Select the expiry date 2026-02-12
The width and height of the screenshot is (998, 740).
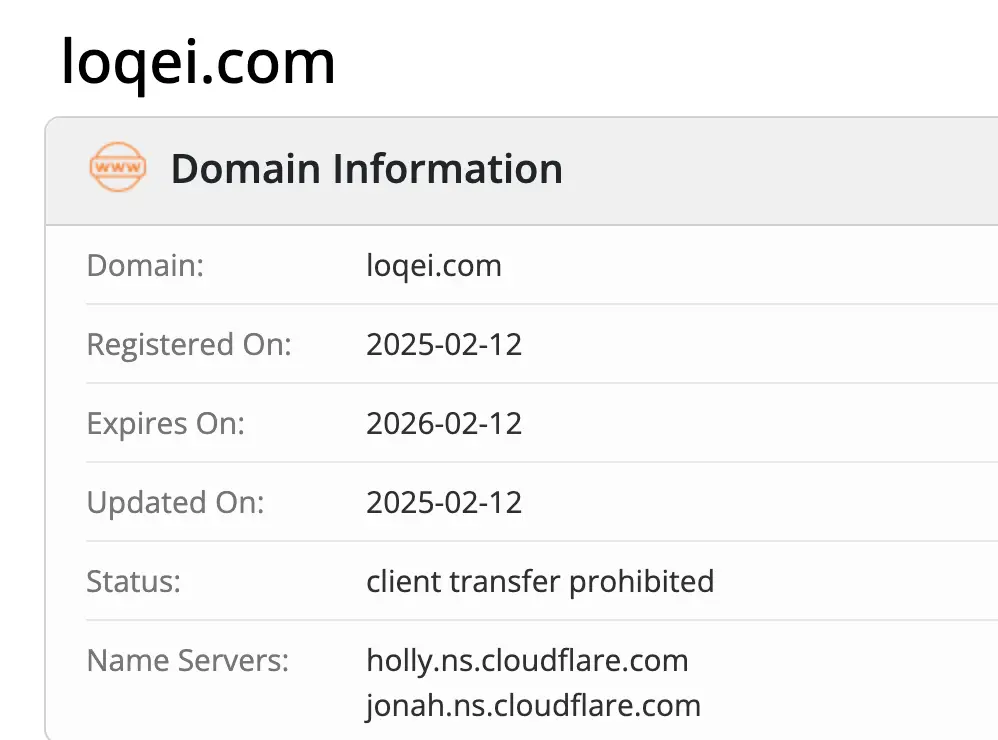(444, 424)
